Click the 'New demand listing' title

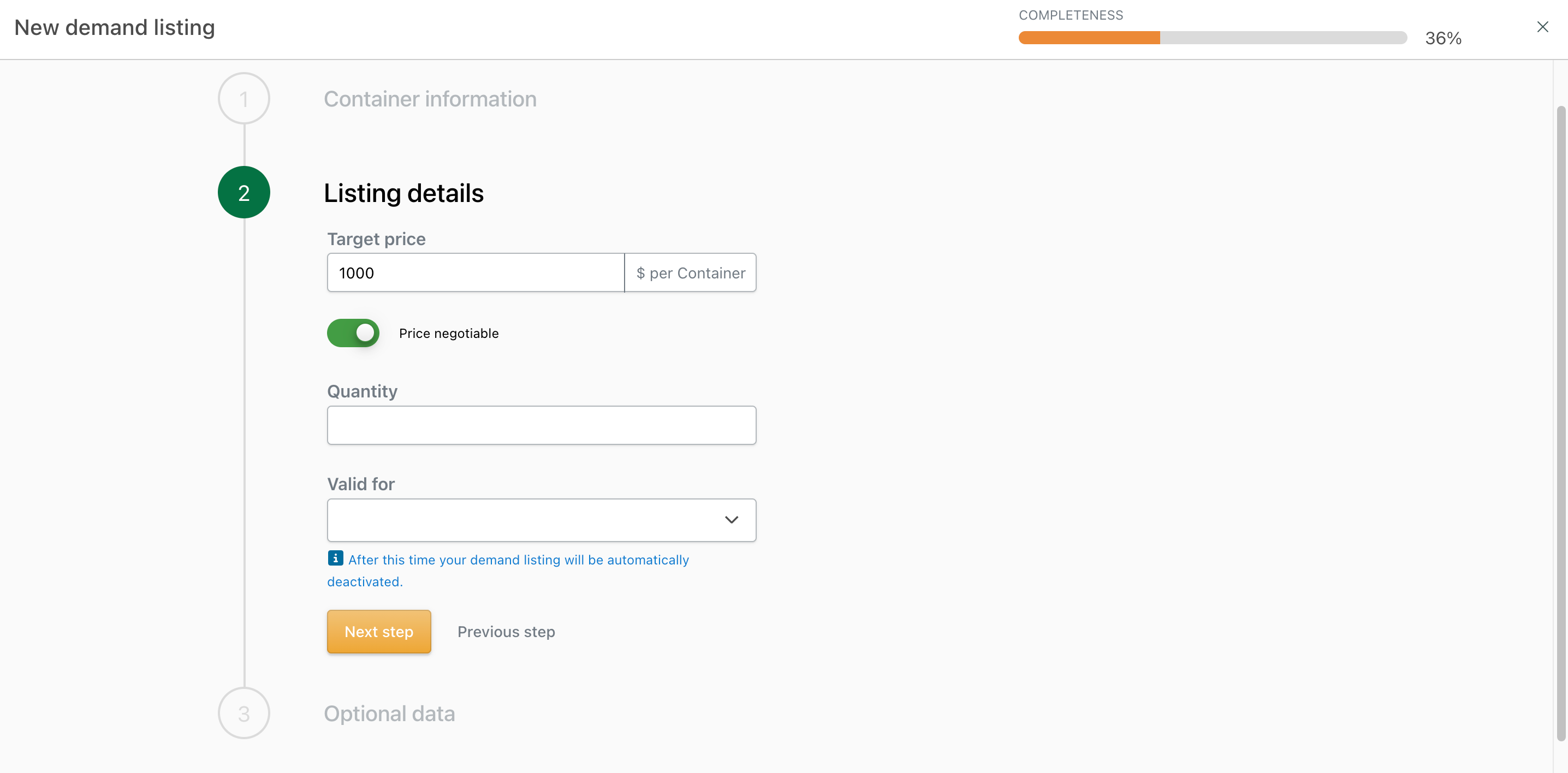pyautogui.click(x=115, y=27)
